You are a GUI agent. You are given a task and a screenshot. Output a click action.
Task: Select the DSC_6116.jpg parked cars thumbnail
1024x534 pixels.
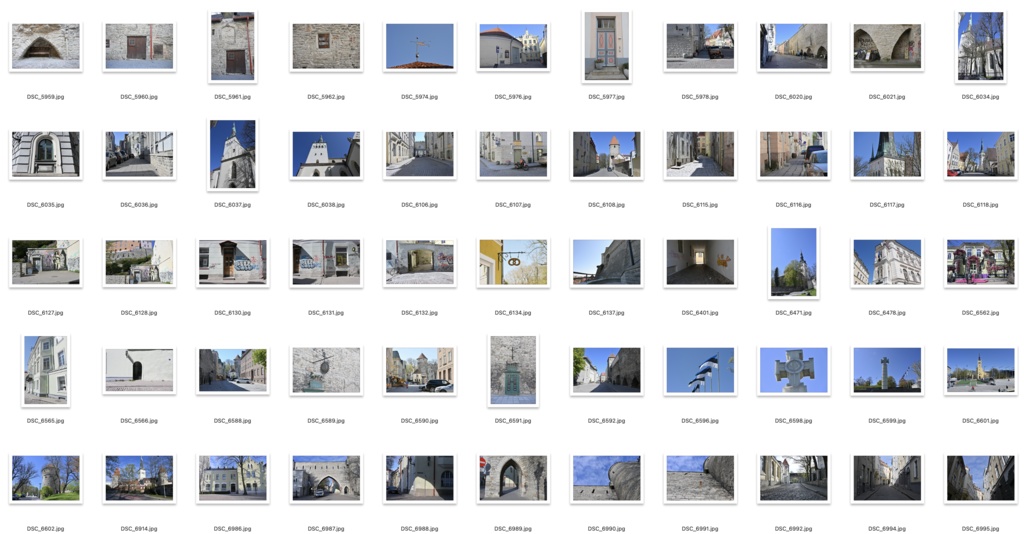pos(793,155)
